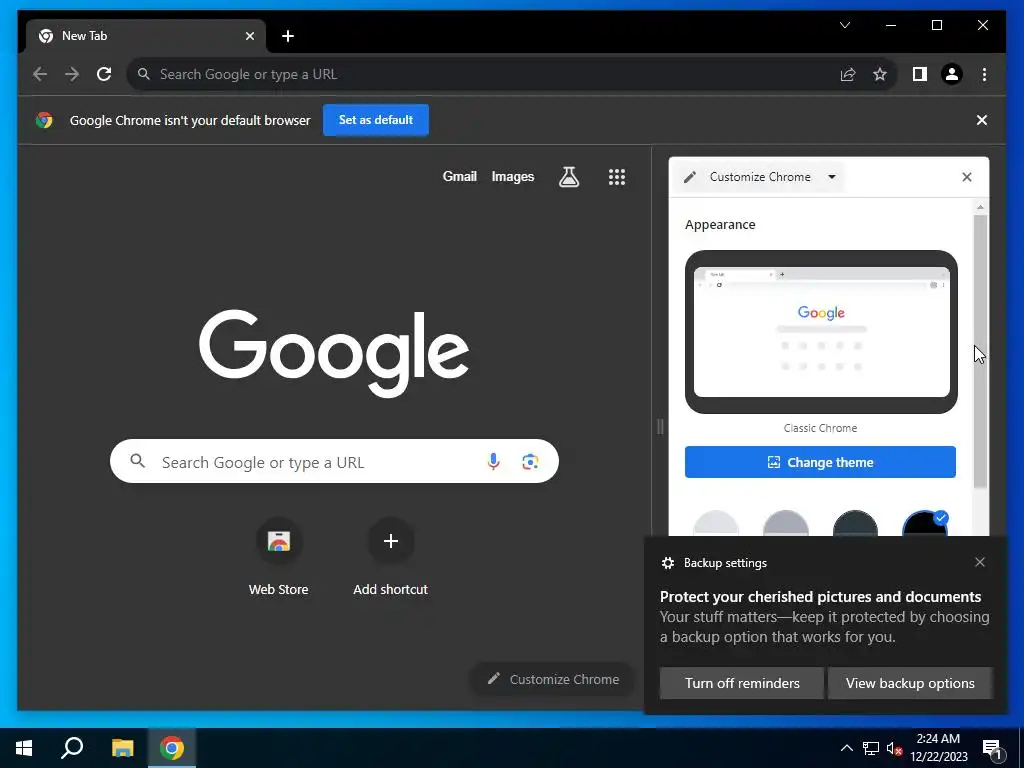This screenshot has height=768, width=1024.
Task: Open the Google apps grid icon
Action: (x=617, y=176)
